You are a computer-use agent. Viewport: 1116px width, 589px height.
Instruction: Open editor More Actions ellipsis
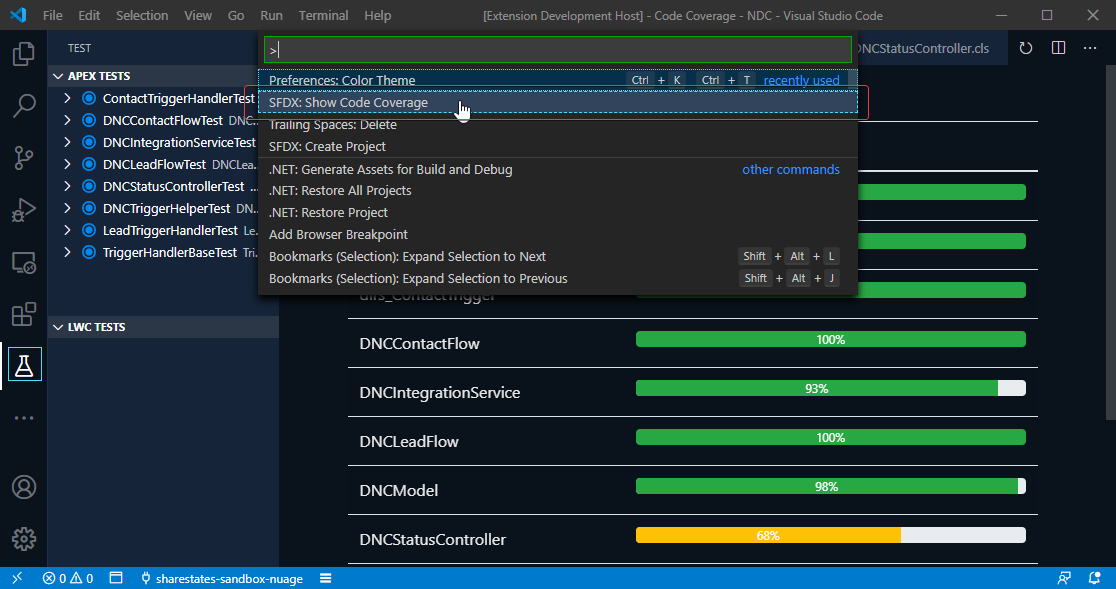[x=1090, y=48]
